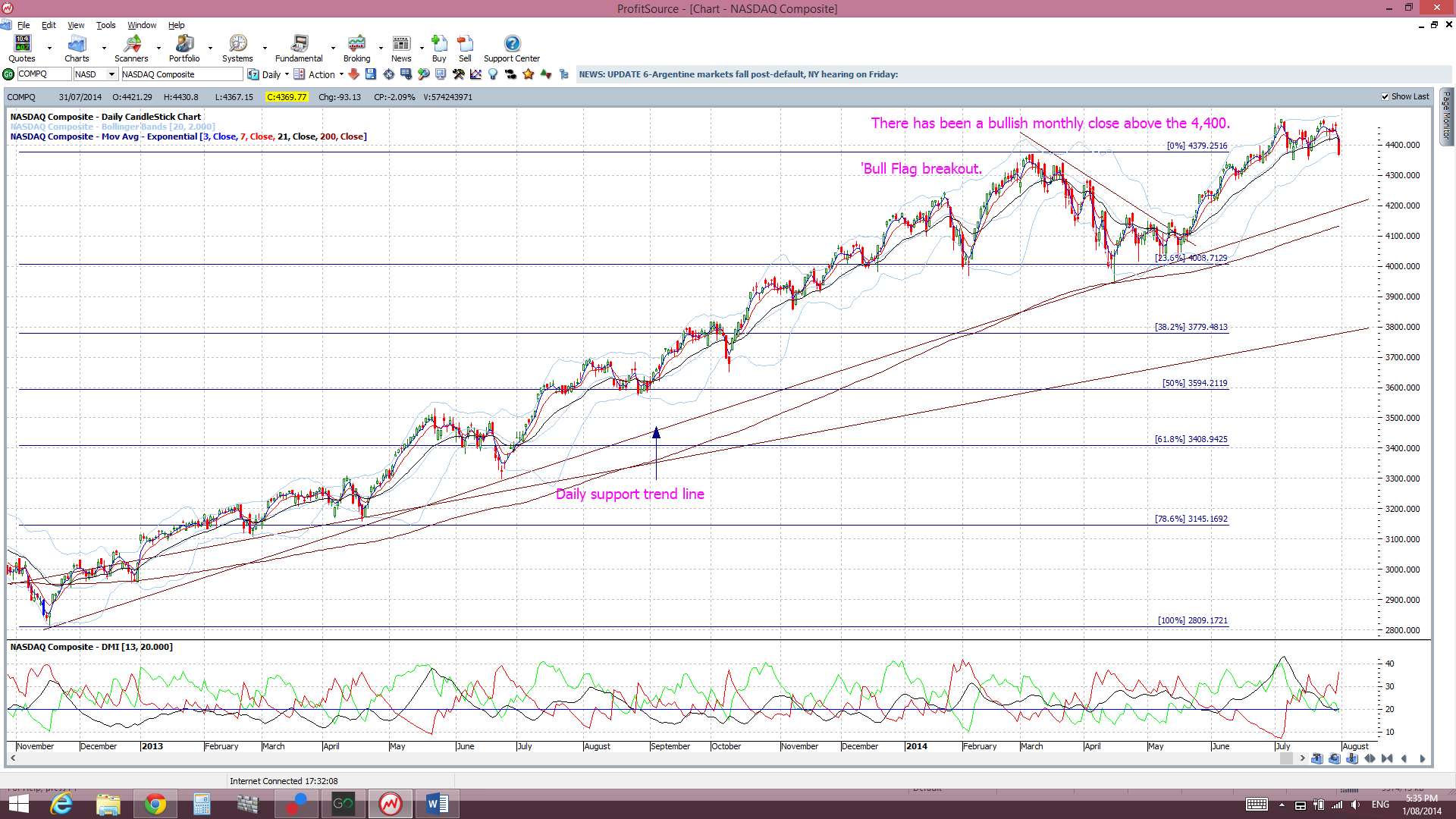
Task: Click the Argentine markets news headline
Action: pyautogui.click(x=738, y=74)
